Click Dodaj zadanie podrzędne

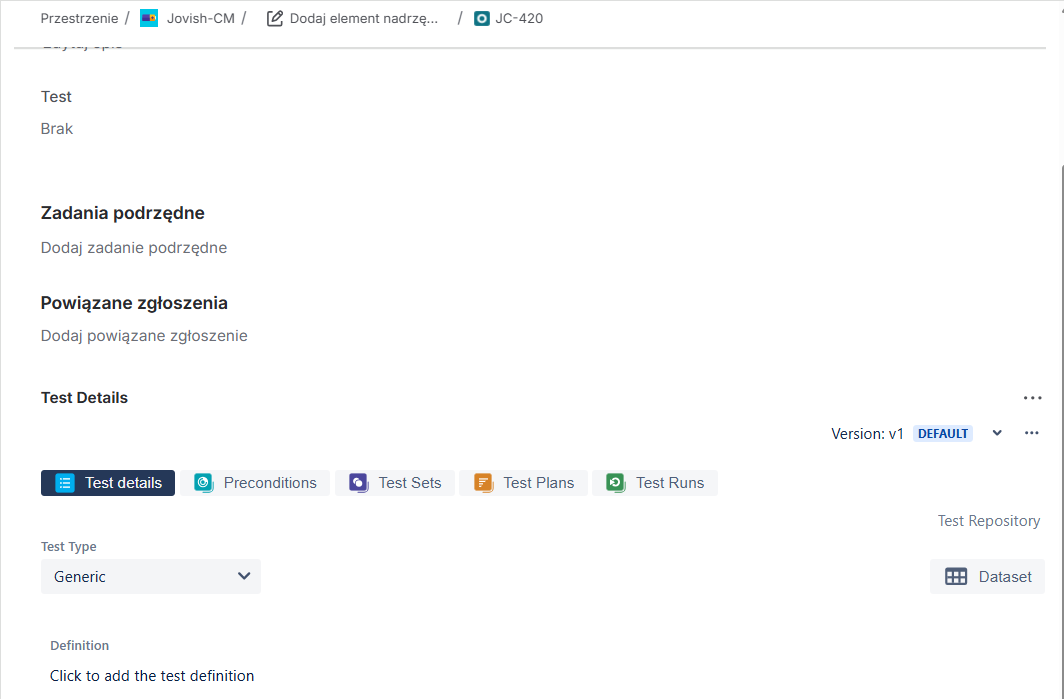click(x=134, y=247)
